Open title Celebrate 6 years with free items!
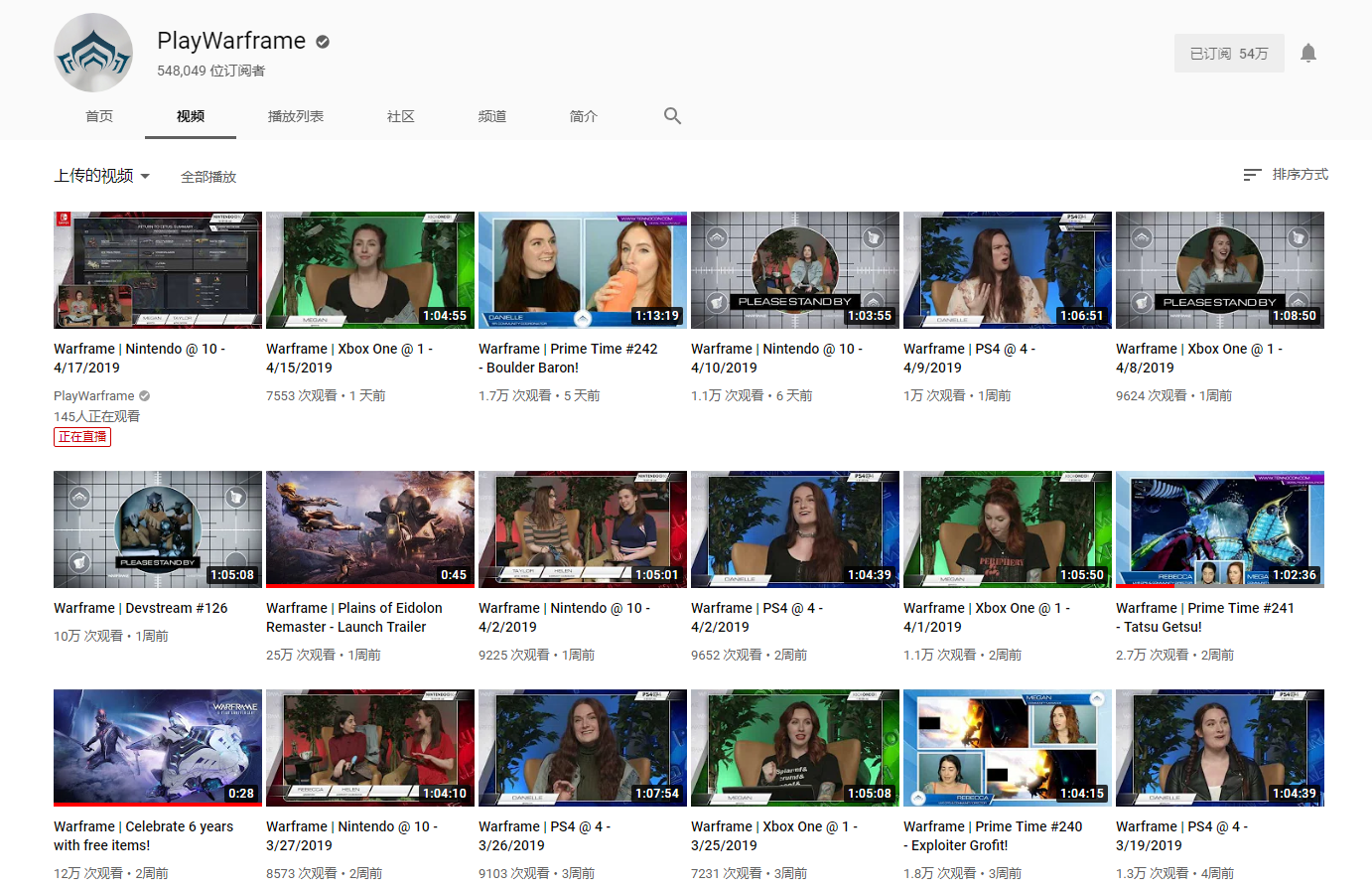This screenshot has width=1372, height=891. (x=144, y=836)
